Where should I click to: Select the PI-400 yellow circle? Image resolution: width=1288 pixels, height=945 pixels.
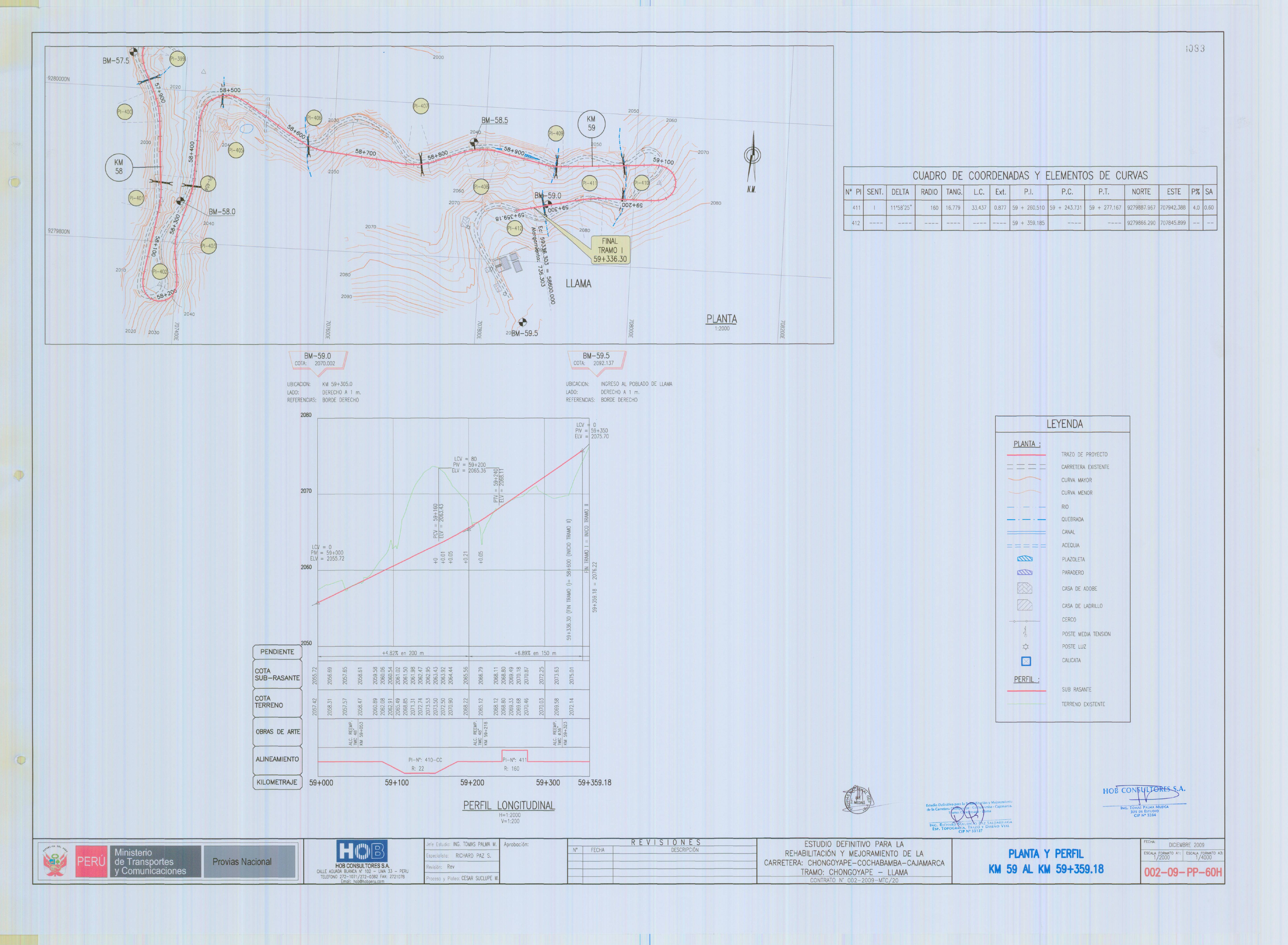[125, 112]
